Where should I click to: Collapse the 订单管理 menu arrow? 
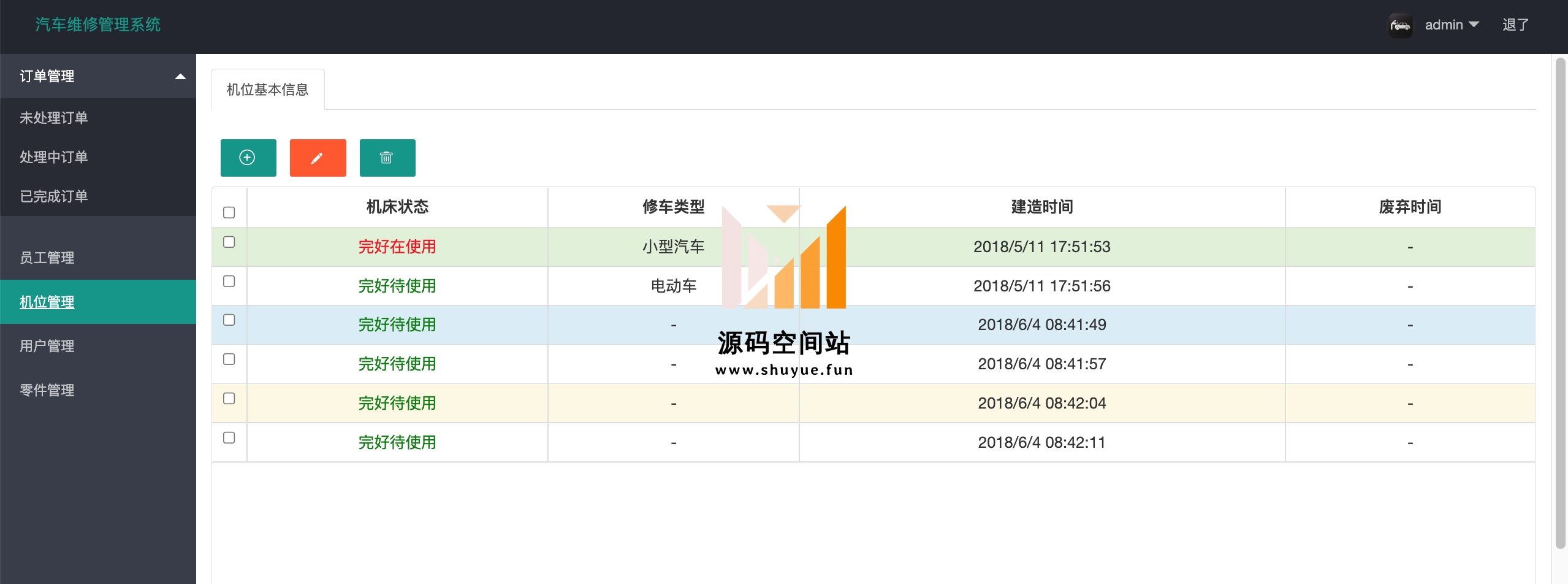[x=180, y=77]
